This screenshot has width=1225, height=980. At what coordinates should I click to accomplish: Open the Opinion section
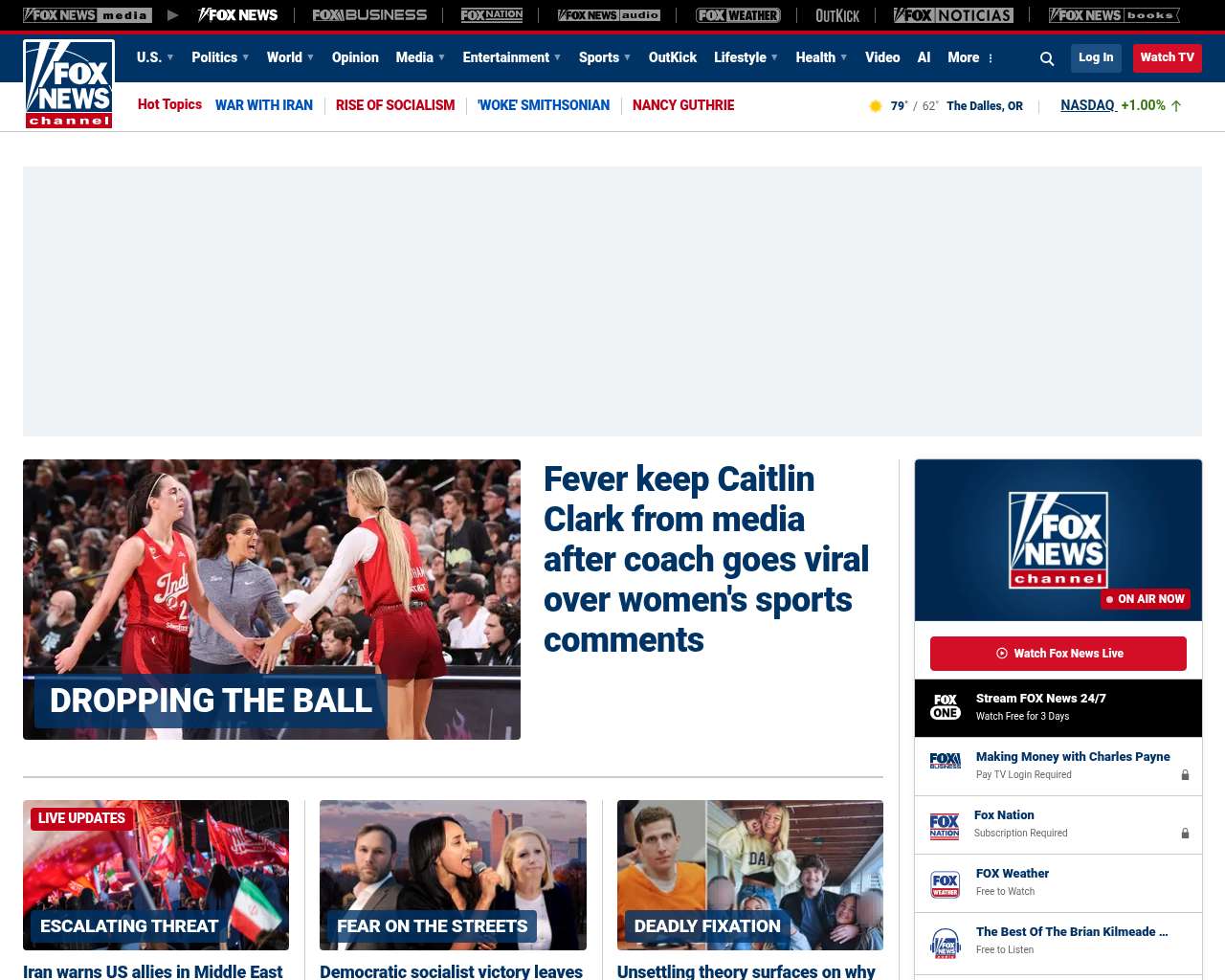point(355,57)
